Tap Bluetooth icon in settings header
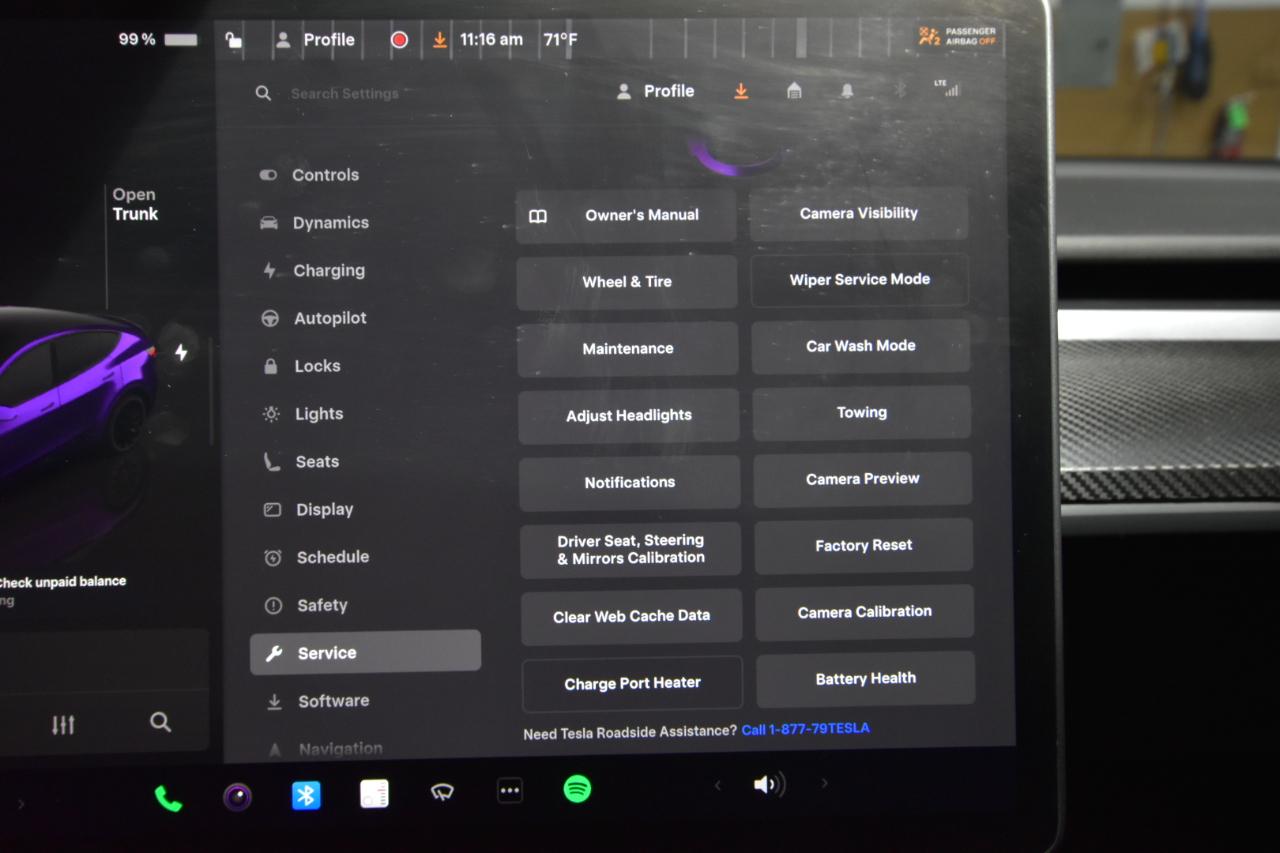Viewport: 1280px width, 853px height. tap(899, 90)
